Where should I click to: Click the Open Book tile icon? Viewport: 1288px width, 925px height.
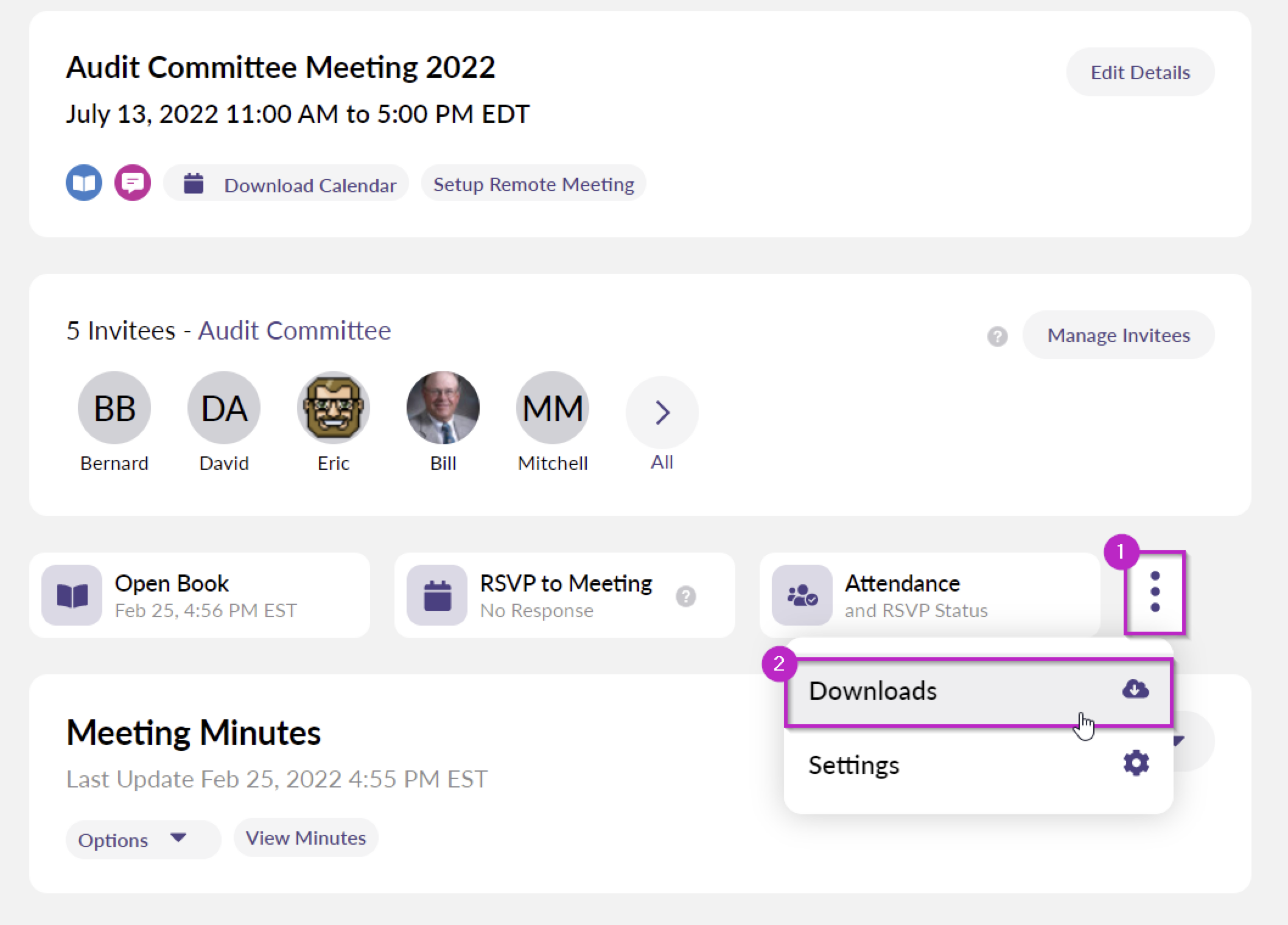click(72, 595)
